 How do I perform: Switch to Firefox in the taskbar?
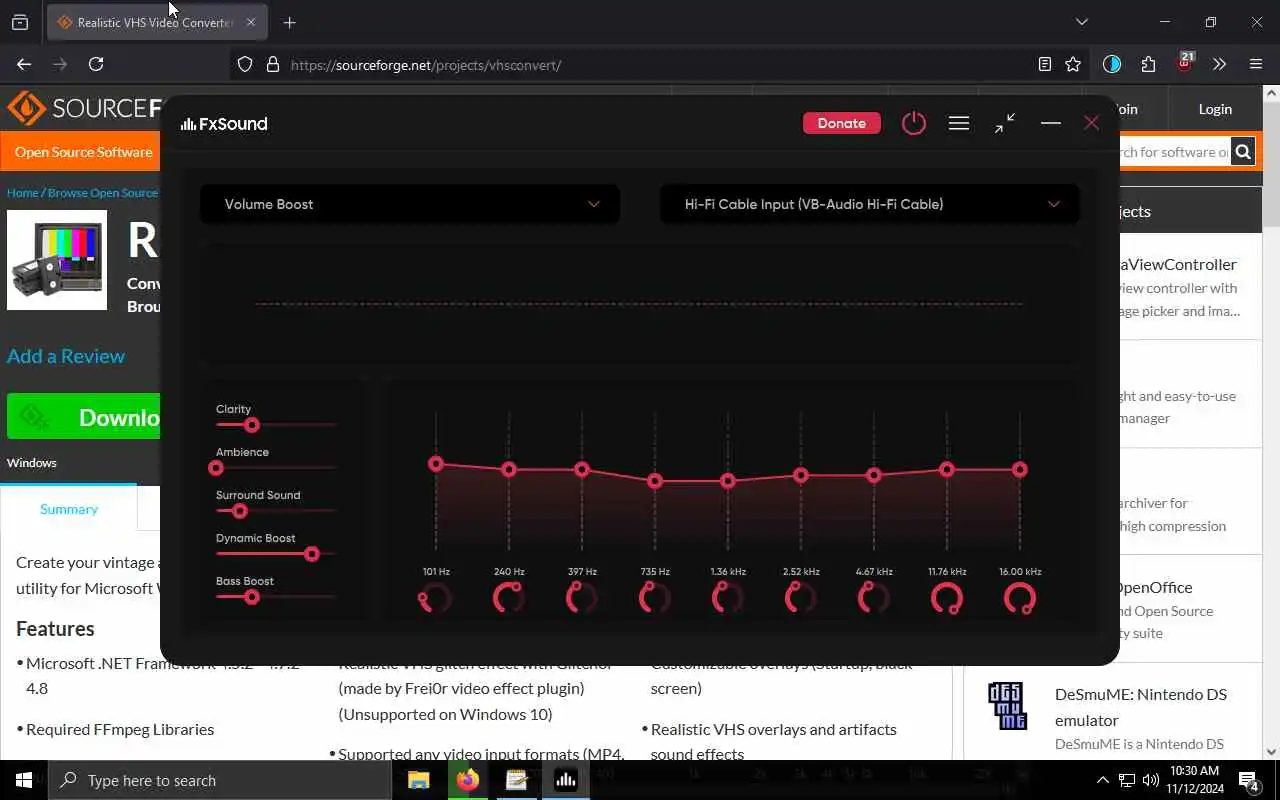click(467, 780)
